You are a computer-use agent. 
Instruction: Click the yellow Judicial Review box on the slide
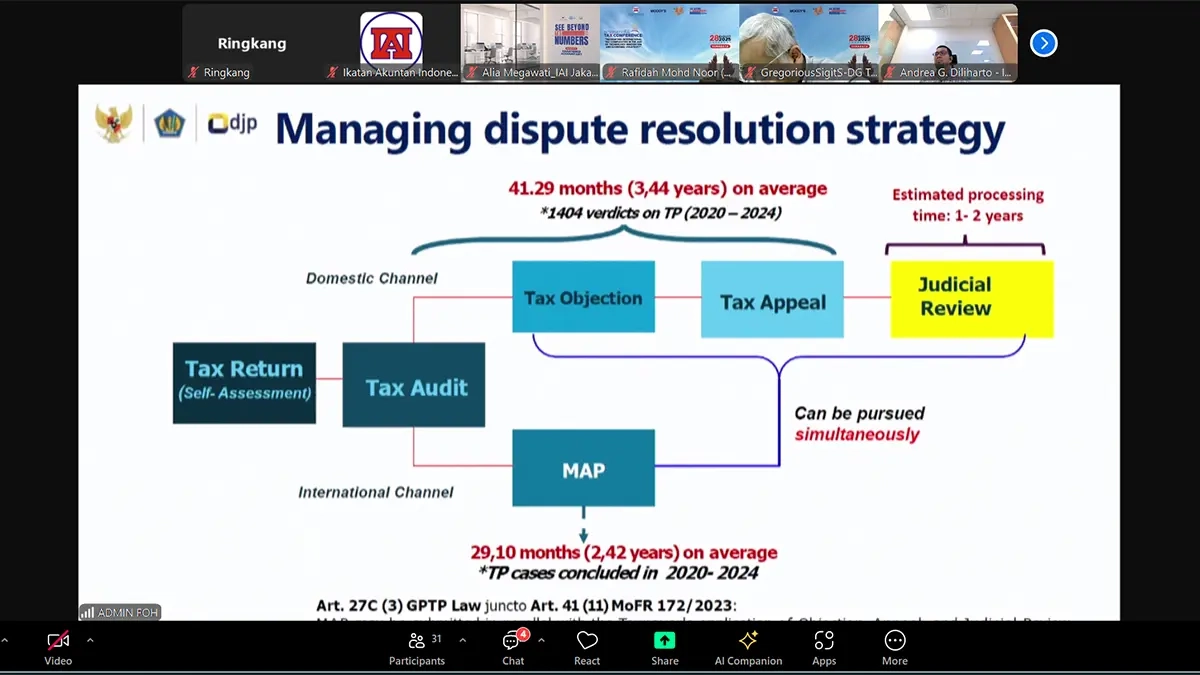coord(971,298)
